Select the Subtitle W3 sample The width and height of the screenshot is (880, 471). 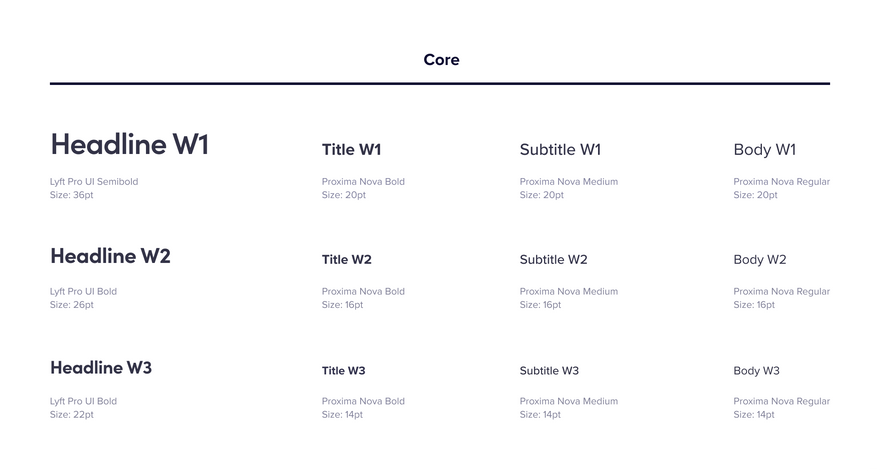[x=549, y=371]
